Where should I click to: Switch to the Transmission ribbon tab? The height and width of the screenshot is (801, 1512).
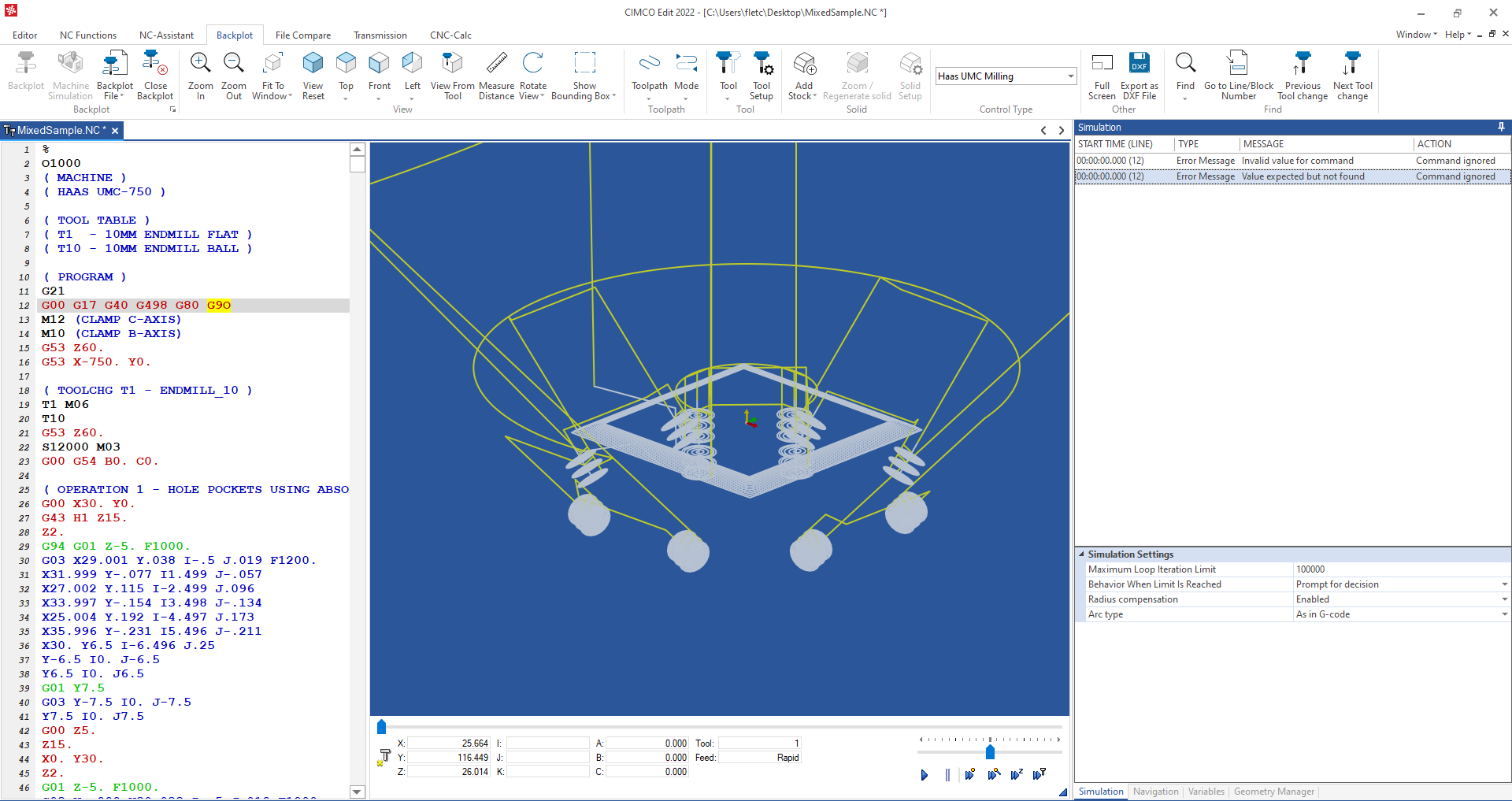(x=380, y=35)
